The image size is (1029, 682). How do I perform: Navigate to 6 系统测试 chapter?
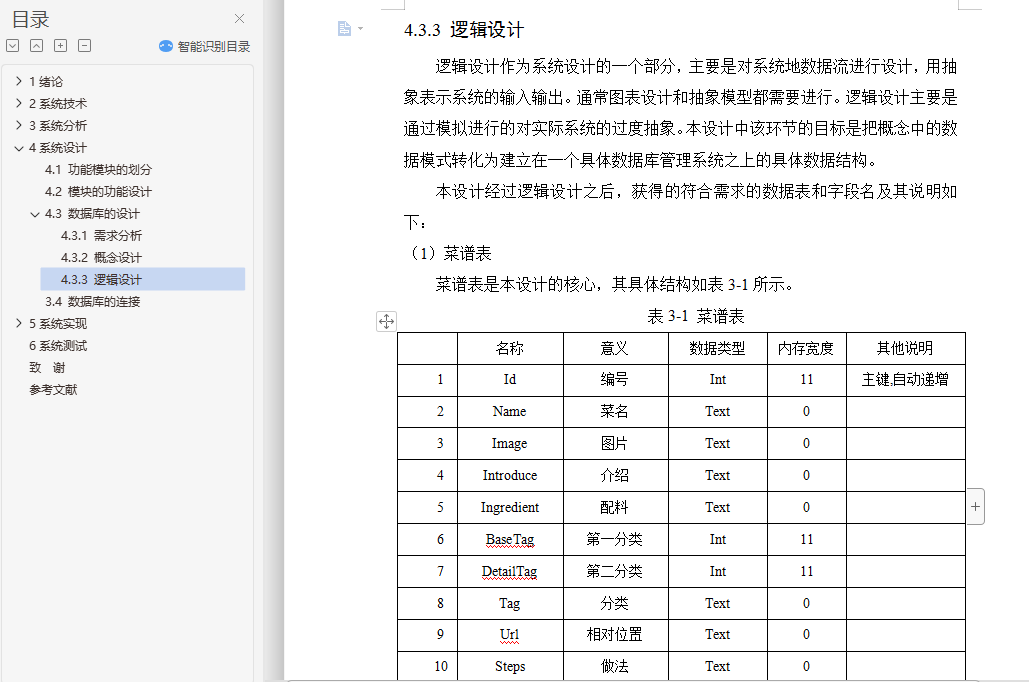[x=58, y=346]
